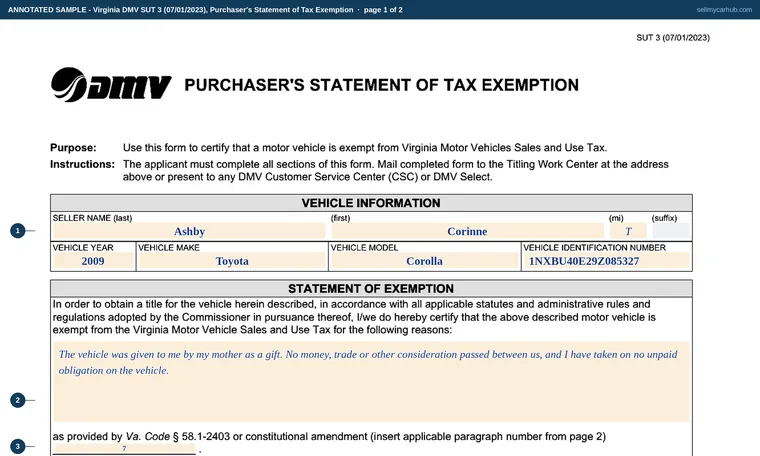Click the middle initial field T
The image size is (760, 456).
628,231
